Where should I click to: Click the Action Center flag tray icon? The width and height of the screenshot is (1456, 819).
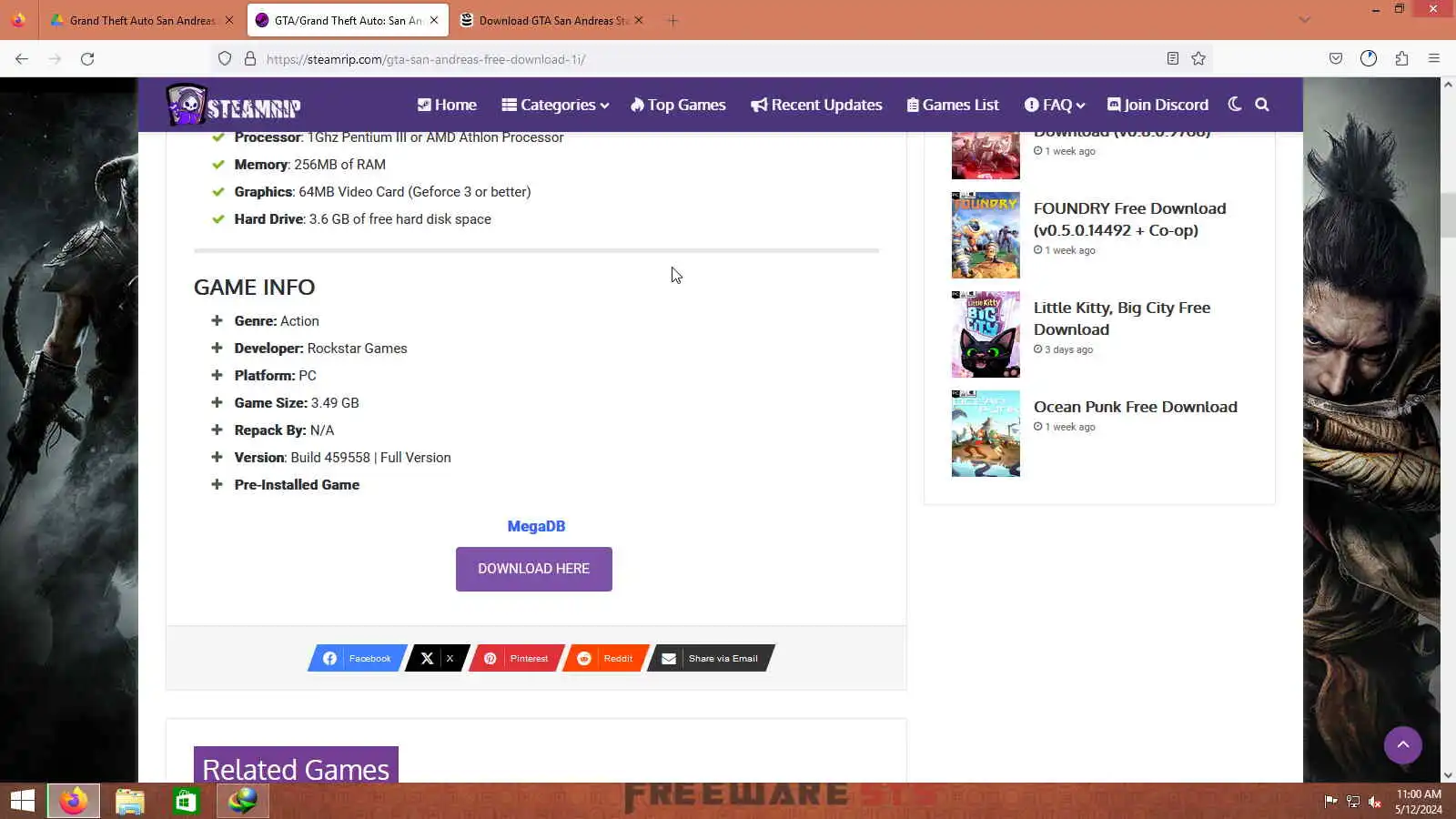click(x=1330, y=802)
